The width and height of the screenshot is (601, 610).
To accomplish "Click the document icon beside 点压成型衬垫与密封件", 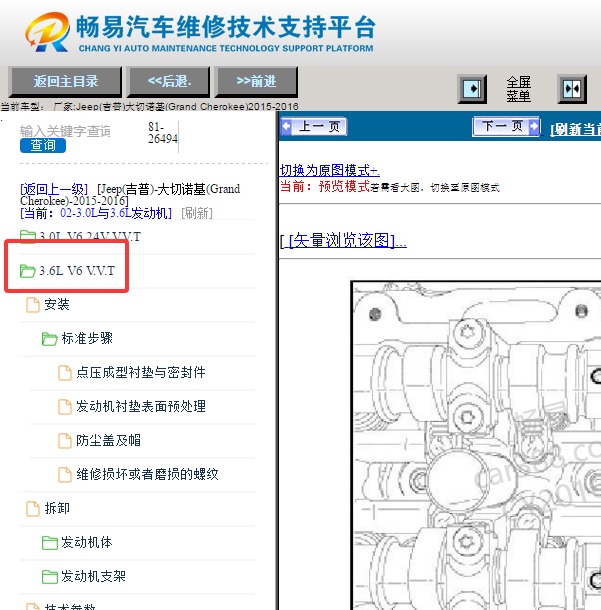I will pyautogui.click(x=65, y=372).
